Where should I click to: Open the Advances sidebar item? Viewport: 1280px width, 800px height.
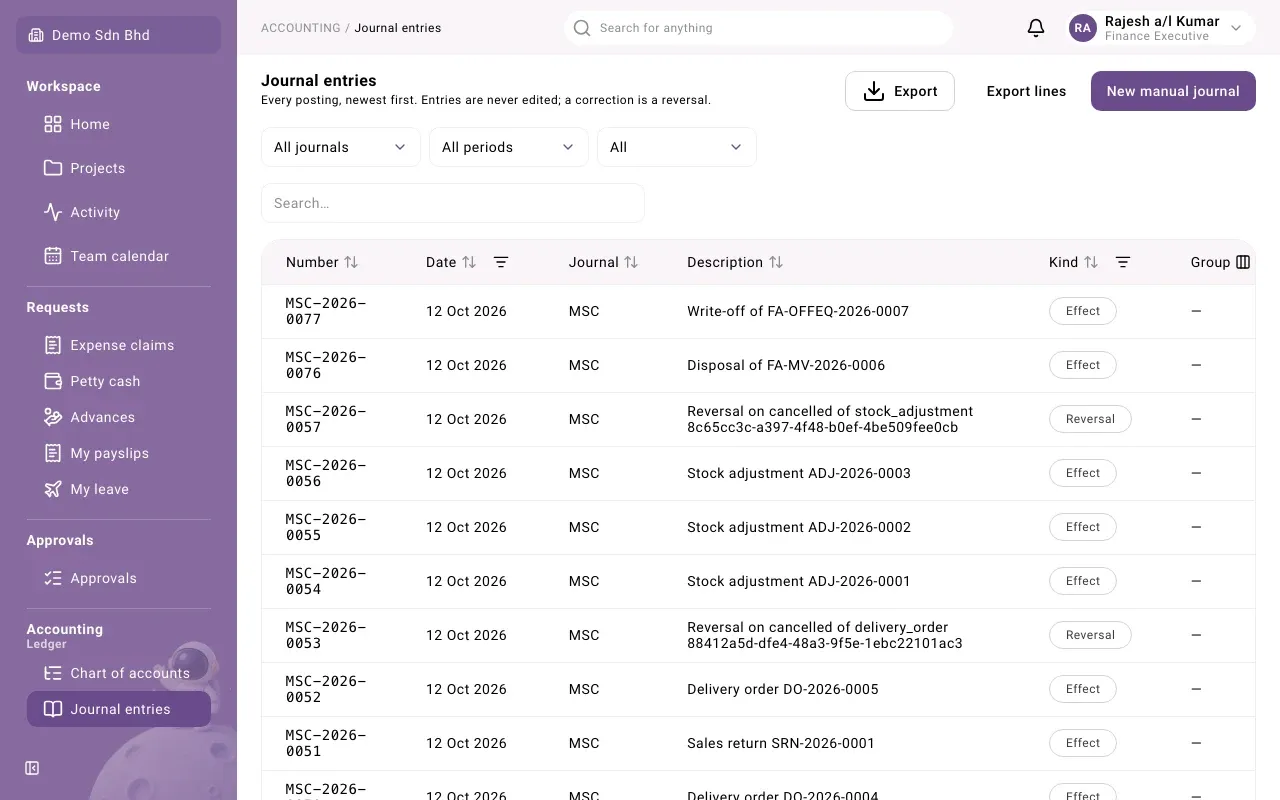coord(119,417)
